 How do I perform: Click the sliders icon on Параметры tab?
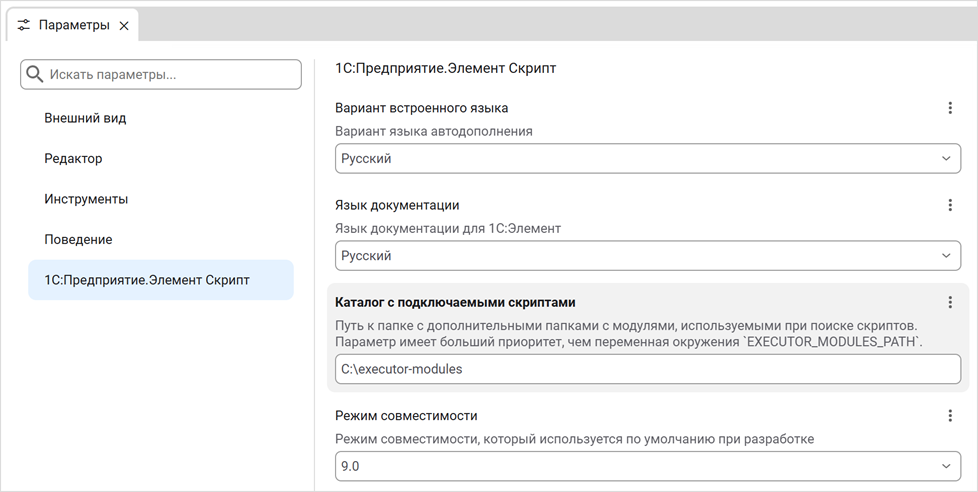click(24, 25)
